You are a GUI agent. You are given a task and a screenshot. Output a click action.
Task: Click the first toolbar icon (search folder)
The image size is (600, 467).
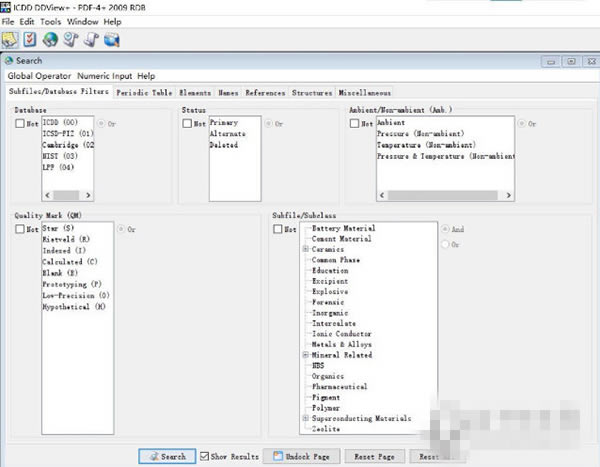11,39
